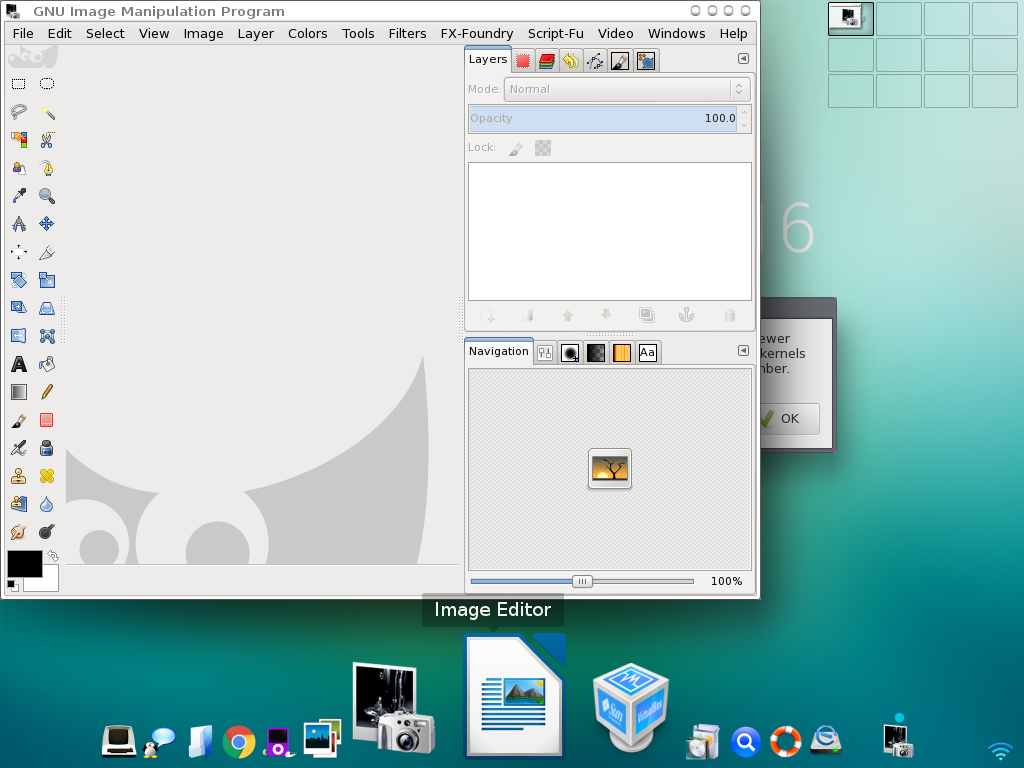Image resolution: width=1024 pixels, height=768 pixels.
Task: Switch to the Paths tab
Action: 595,61
